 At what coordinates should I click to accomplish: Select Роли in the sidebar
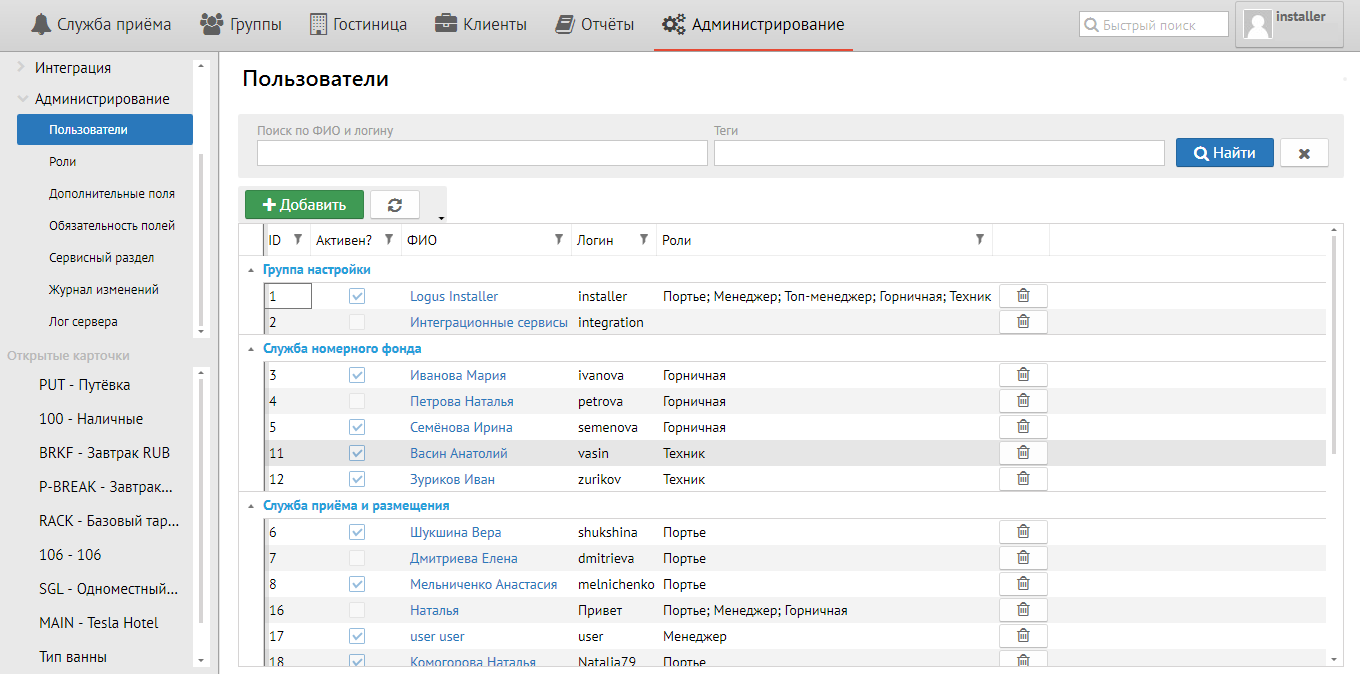pyautogui.click(x=63, y=161)
